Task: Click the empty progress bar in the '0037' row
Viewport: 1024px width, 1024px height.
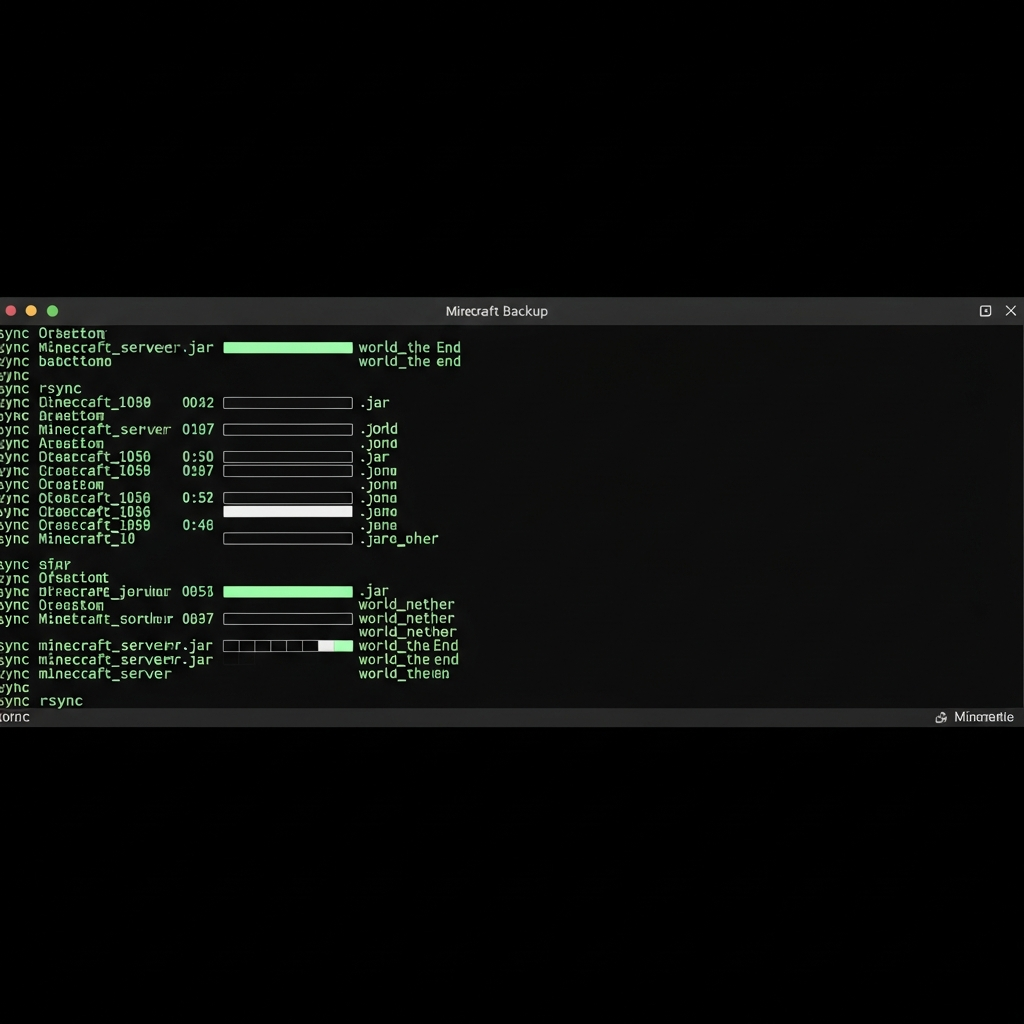Action: click(288, 618)
